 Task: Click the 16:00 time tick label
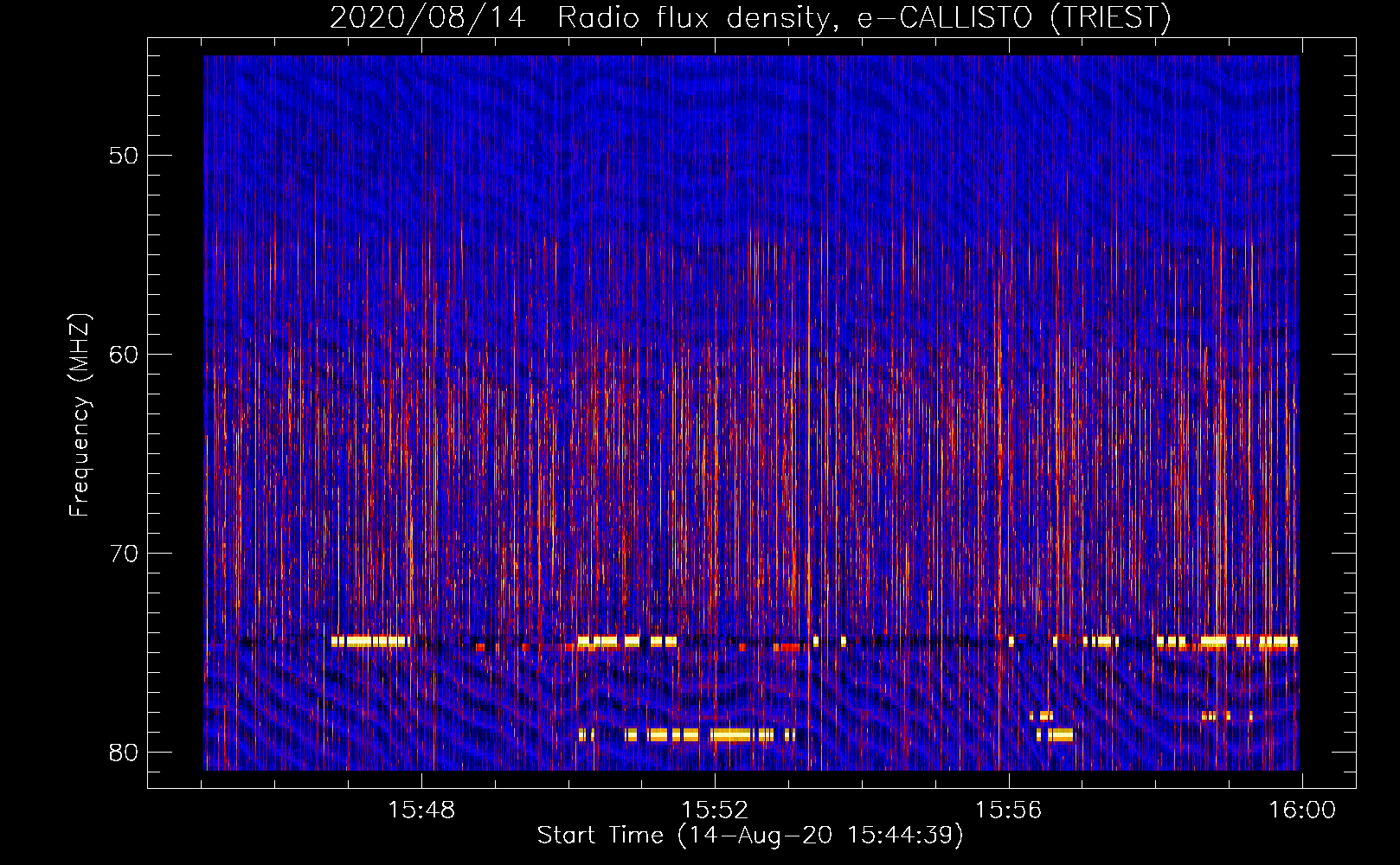click(1302, 811)
